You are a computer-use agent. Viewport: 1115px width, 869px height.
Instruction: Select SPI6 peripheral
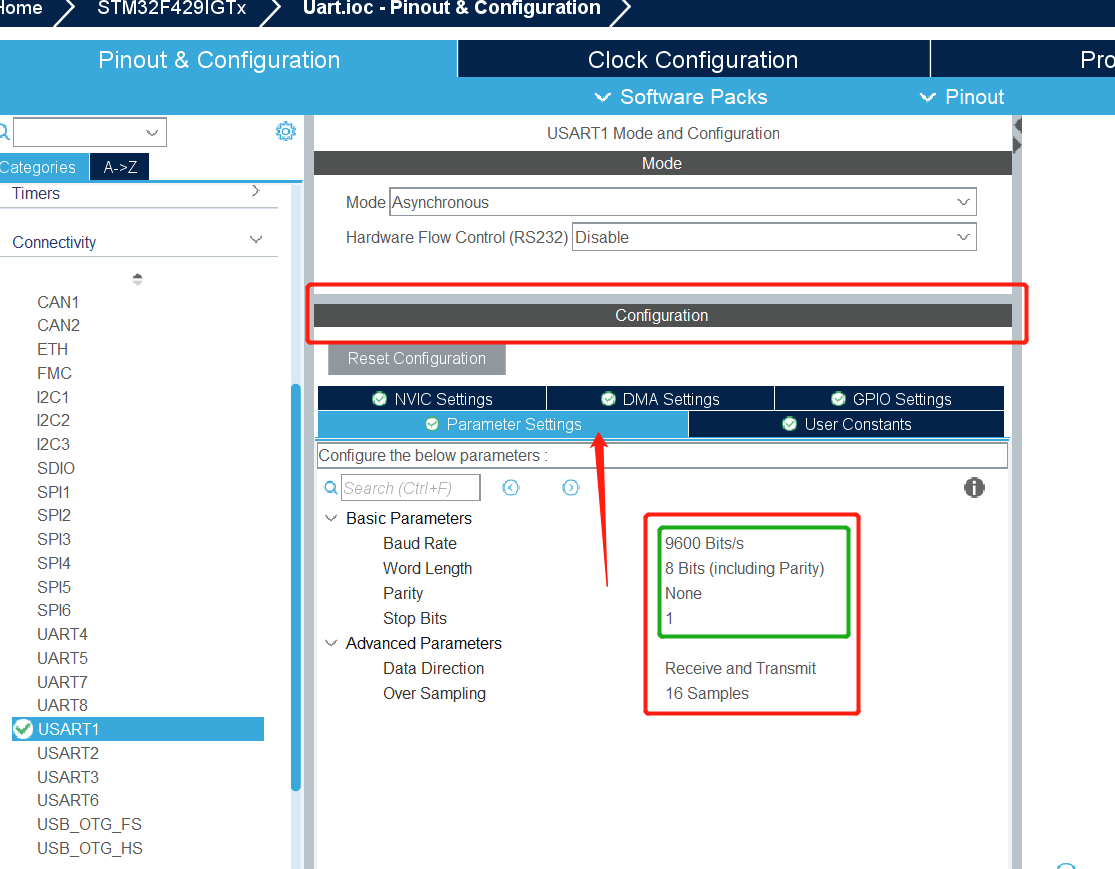tap(54, 610)
